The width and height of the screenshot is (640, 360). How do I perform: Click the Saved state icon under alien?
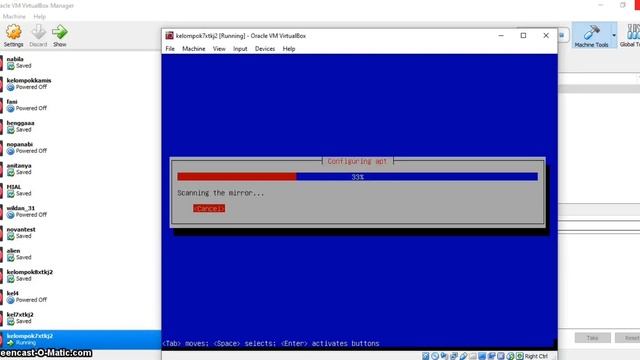(x=11, y=257)
